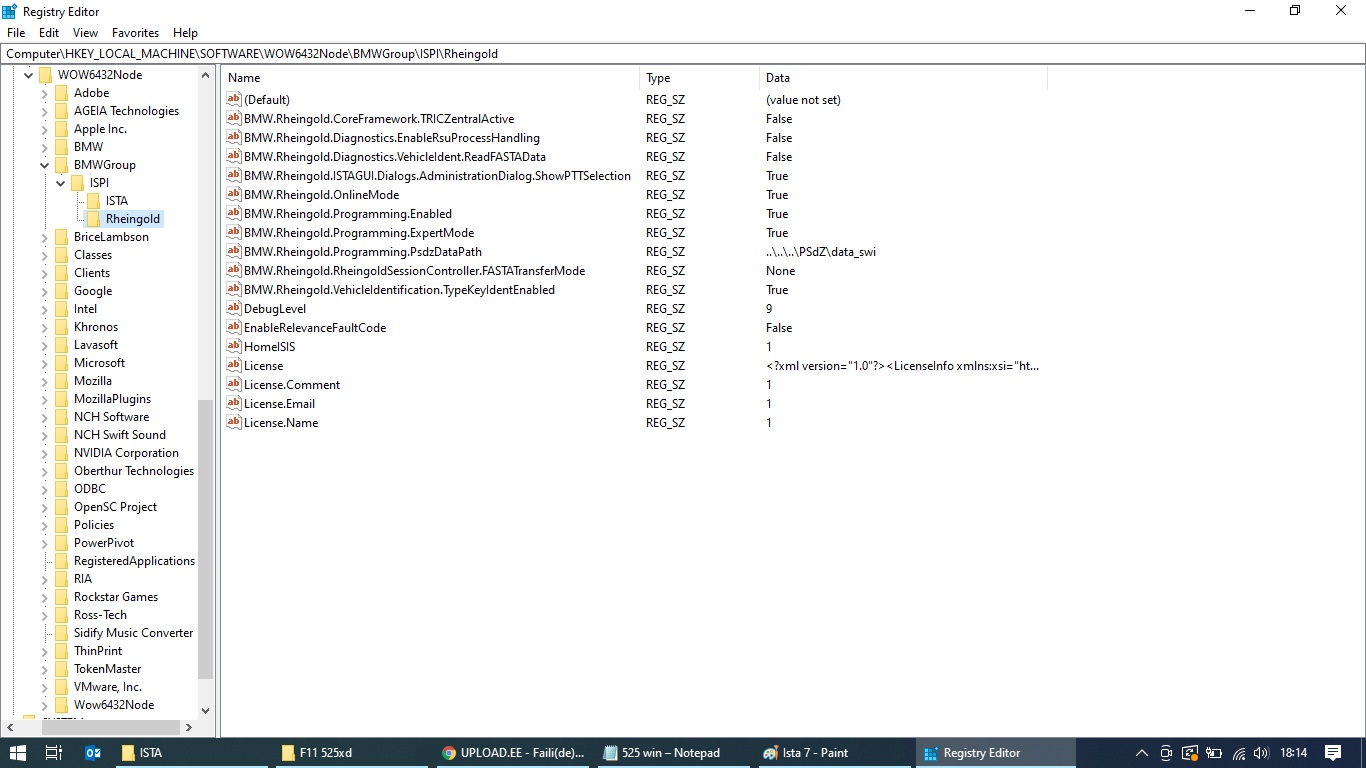Screen dimensions: 1366x768
Task: Select BMW.Rheingold.CoreFramework.TRICZentralActive value
Action: (379, 119)
